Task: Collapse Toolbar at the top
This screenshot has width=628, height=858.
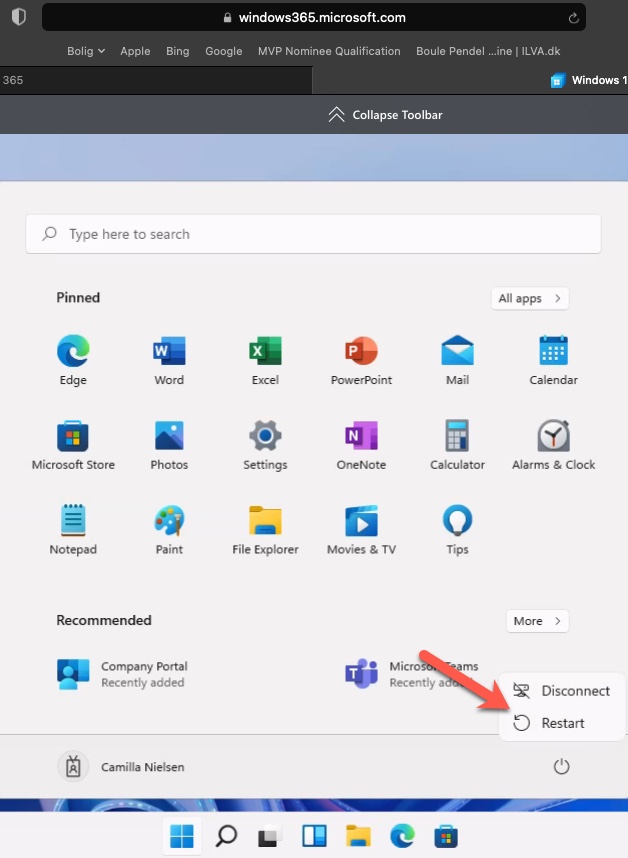Action: (385, 115)
